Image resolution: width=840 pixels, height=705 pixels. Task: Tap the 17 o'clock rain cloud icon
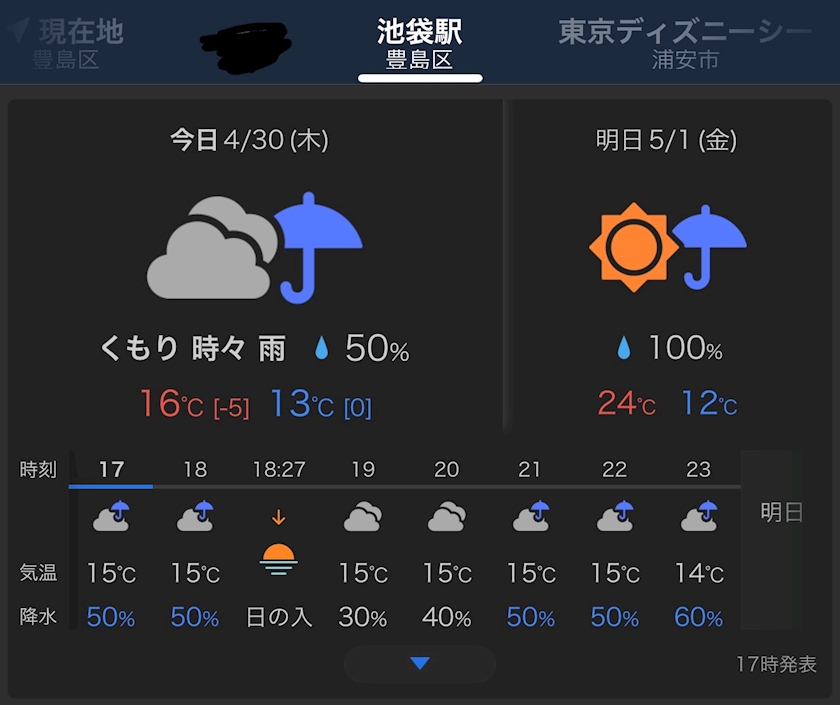click(111, 516)
